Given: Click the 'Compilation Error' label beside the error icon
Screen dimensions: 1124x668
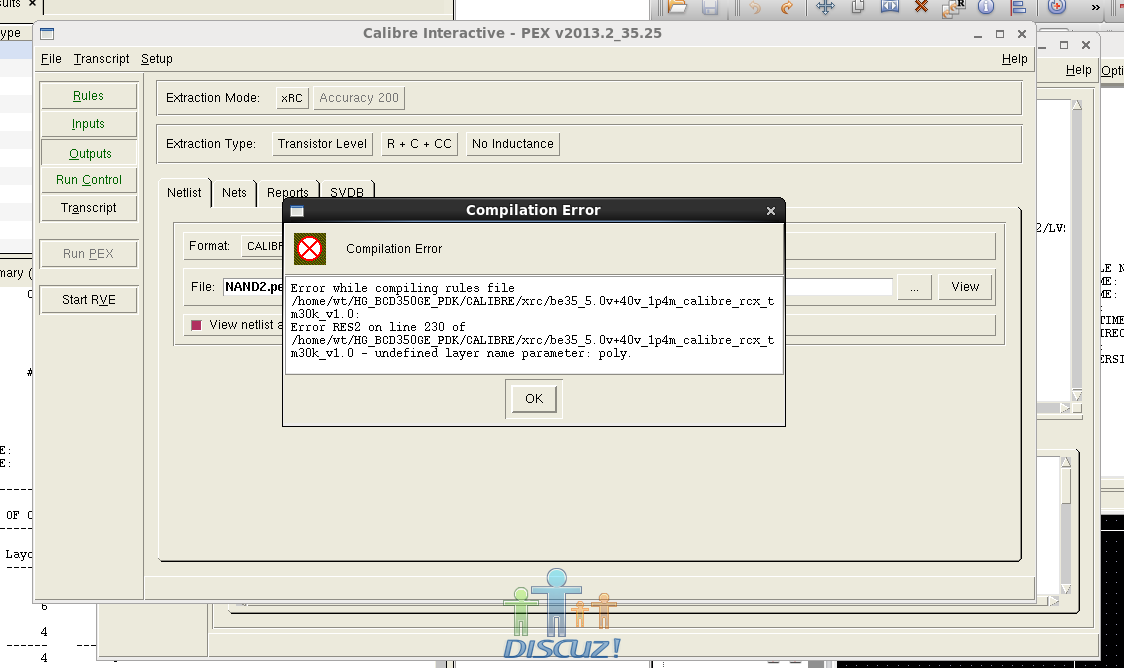Looking at the screenshot, I should coord(394,249).
